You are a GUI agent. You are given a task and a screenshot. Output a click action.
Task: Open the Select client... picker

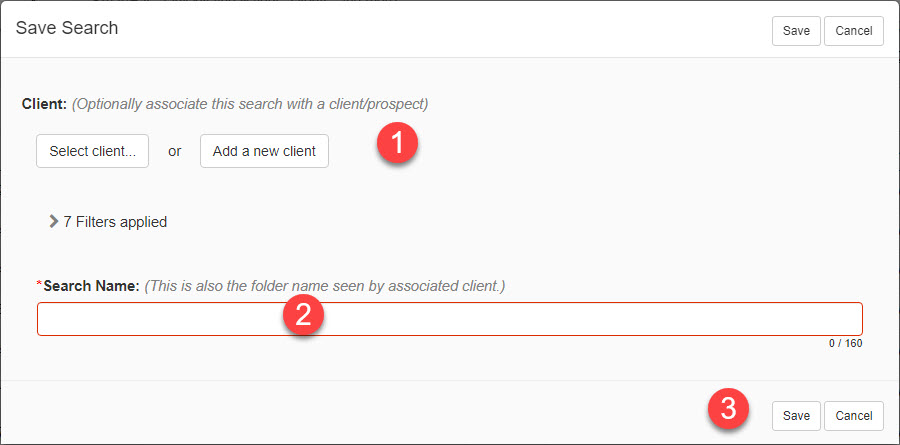(x=92, y=151)
